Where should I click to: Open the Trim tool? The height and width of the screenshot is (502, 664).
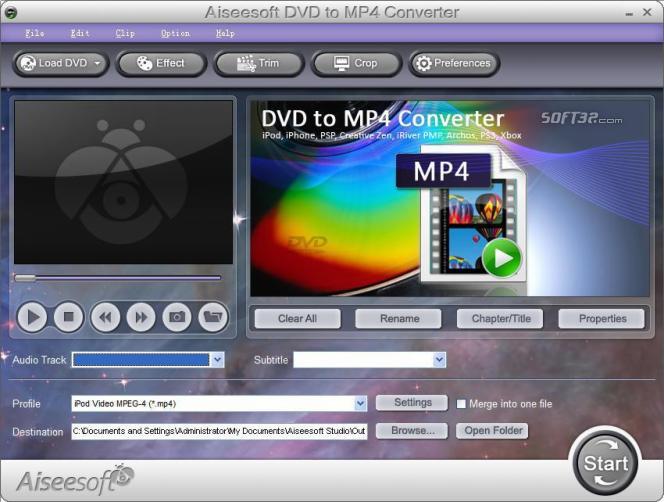point(259,64)
